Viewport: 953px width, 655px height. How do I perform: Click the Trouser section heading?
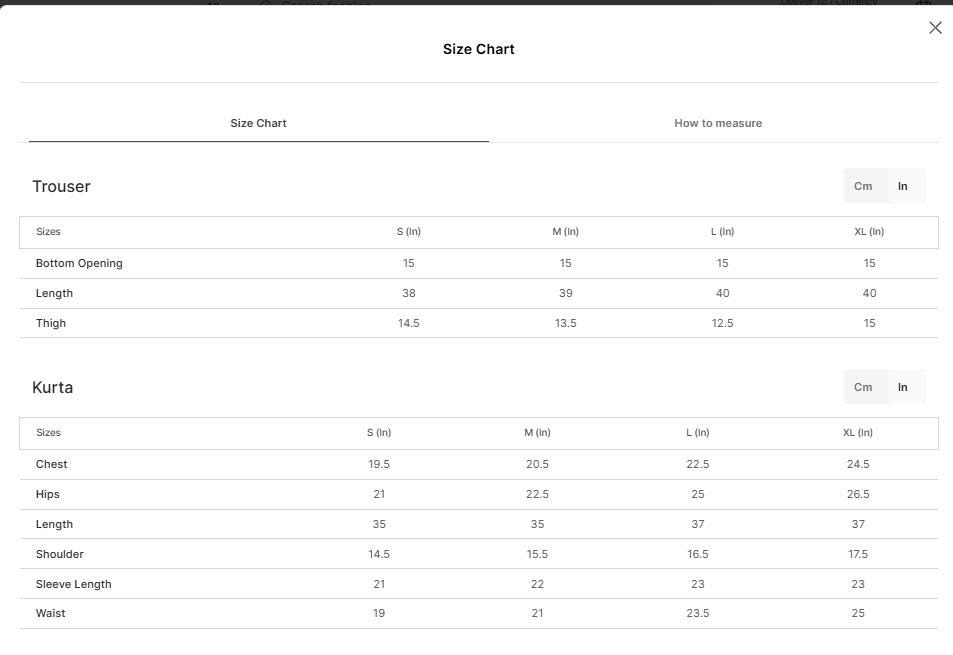point(61,187)
